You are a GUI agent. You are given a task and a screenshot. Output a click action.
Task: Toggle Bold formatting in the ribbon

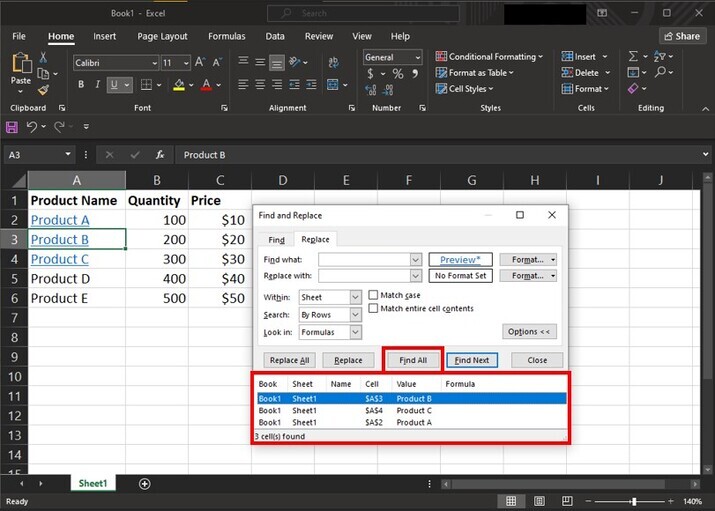(x=81, y=85)
